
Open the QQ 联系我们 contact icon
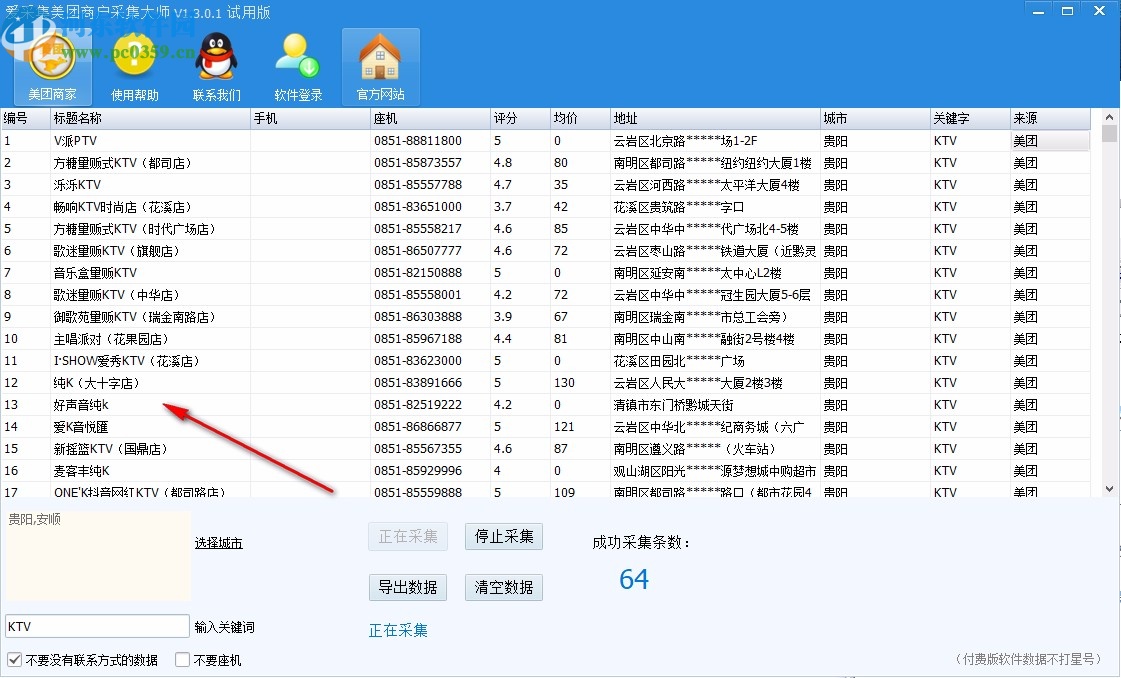pos(215,66)
